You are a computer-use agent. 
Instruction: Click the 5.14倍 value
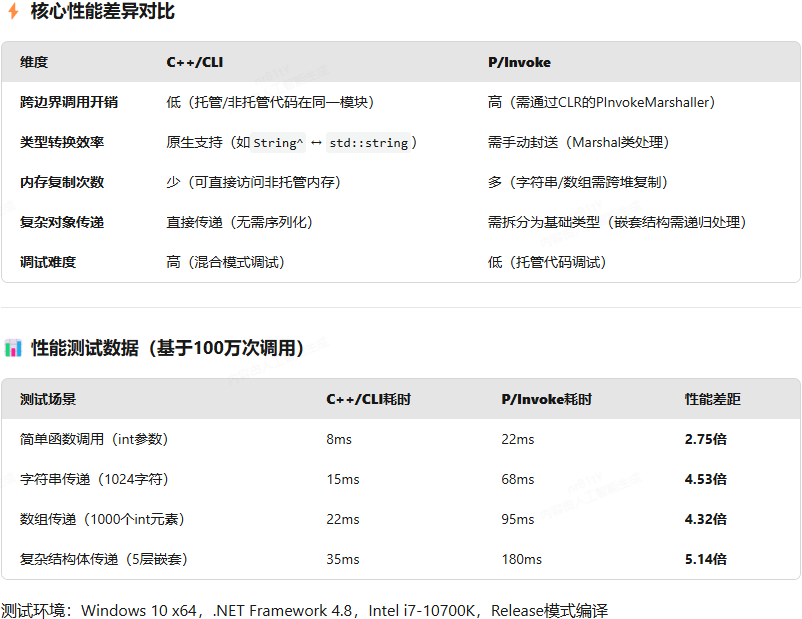(706, 559)
